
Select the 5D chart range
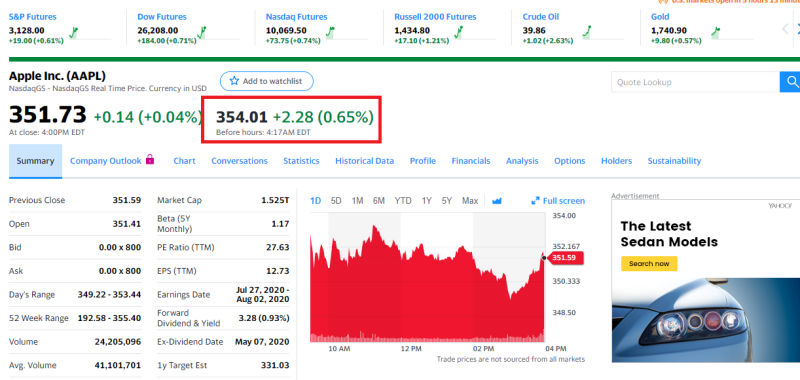(336, 201)
